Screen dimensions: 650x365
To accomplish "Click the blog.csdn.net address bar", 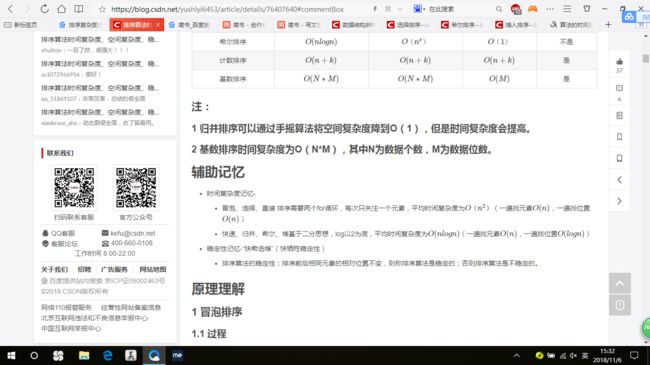I will 227,9.
